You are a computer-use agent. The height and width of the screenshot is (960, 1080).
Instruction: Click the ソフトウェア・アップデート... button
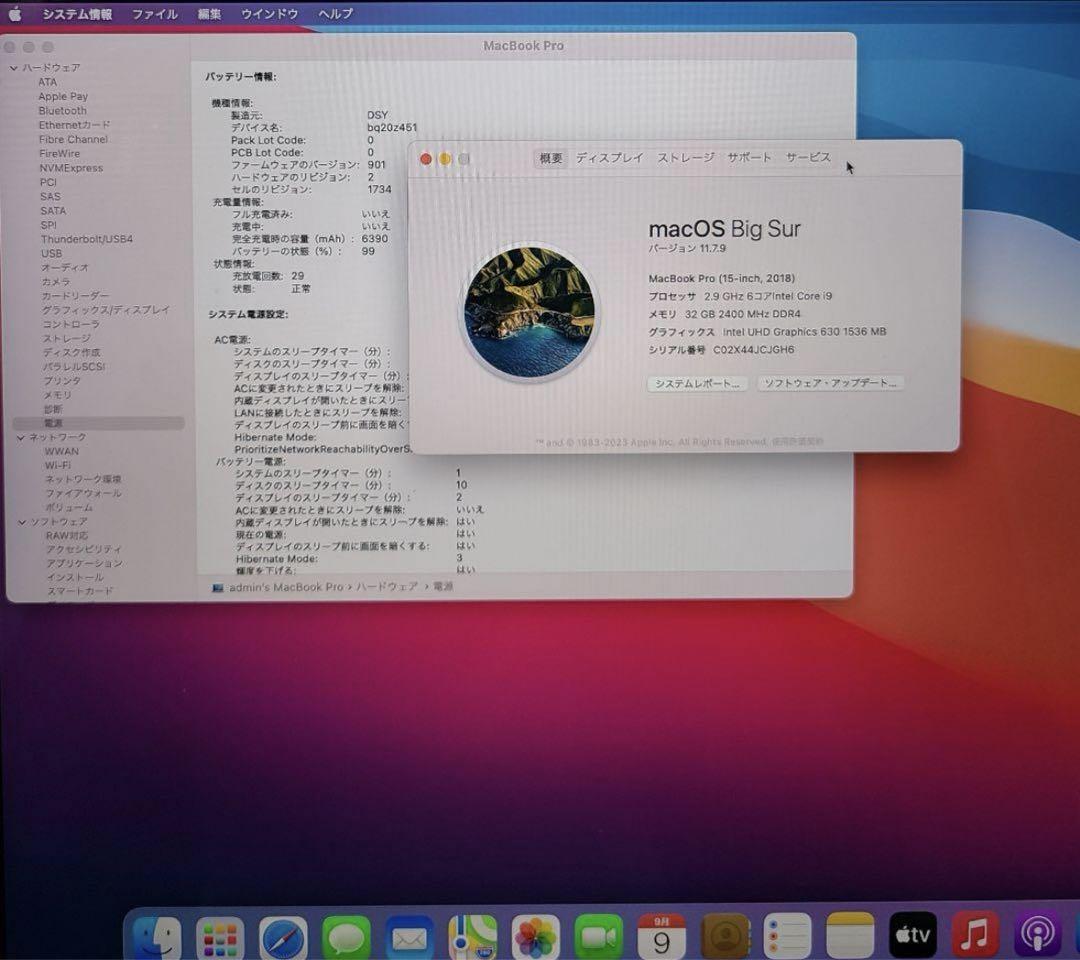(x=830, y=383)
